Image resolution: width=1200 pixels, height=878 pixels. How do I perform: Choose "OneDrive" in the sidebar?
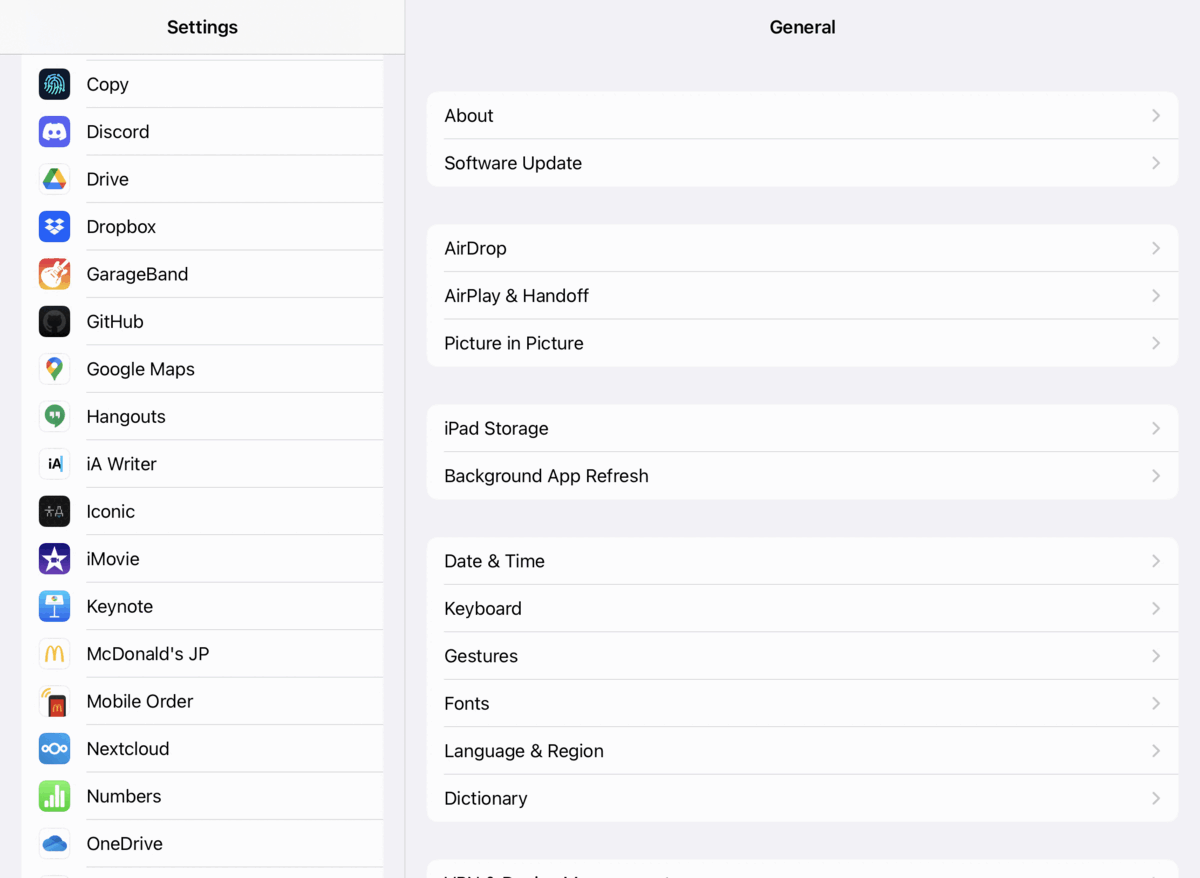pyautogui.click(x=124, y=844)
